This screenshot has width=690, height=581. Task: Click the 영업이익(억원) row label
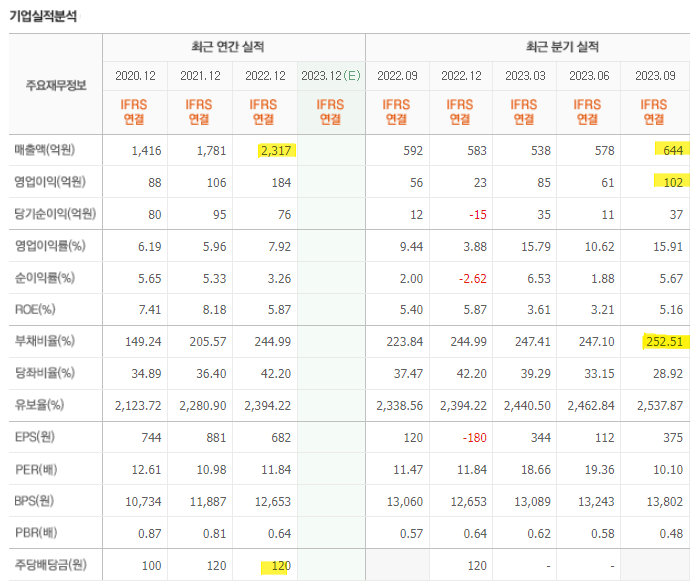pos(50,182)
